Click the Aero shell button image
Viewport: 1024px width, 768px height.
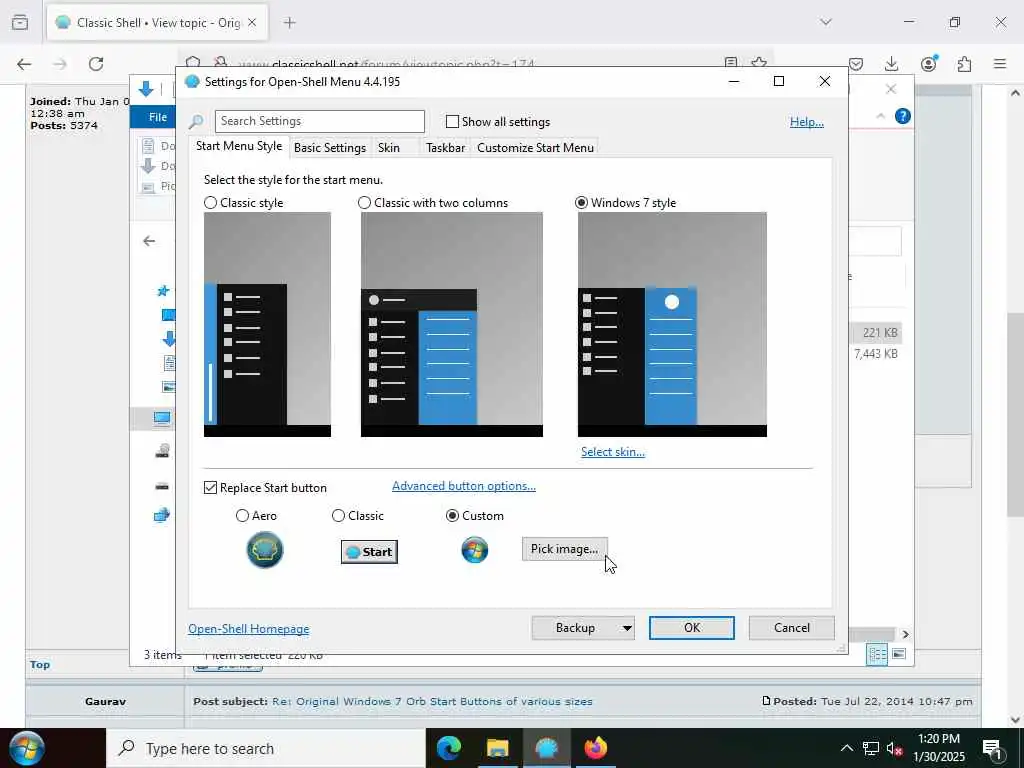pos(264,550)
